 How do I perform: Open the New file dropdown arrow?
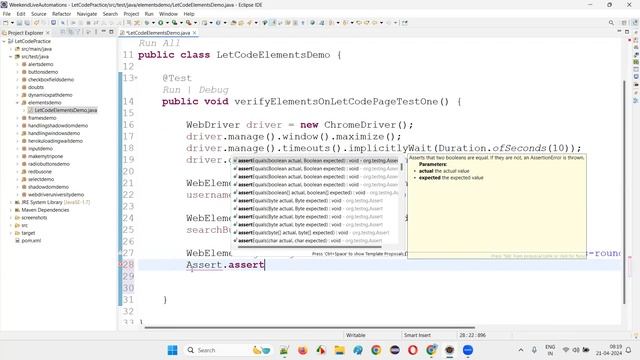pos(12,23)
